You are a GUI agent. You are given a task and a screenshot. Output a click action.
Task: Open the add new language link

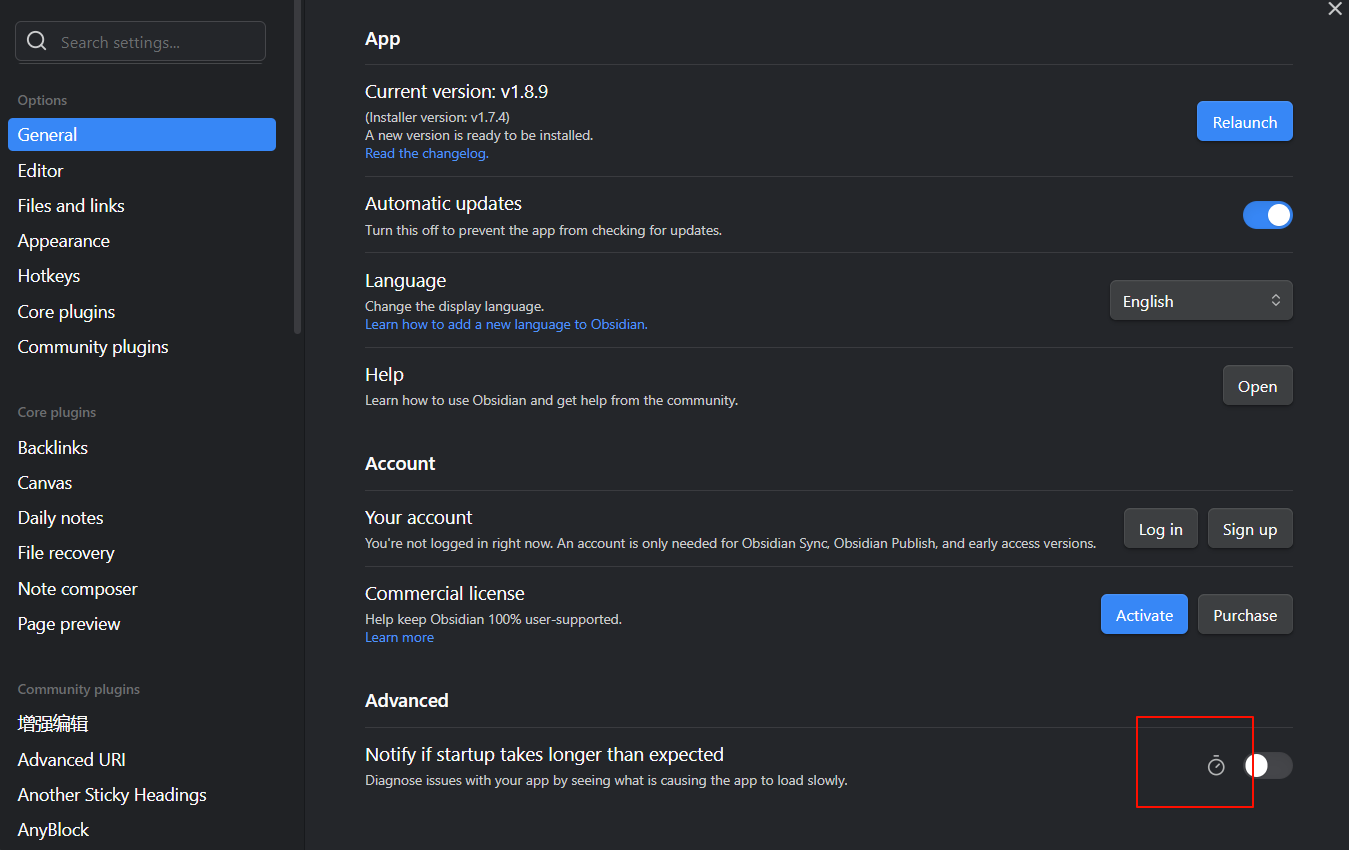click(x=506, y=325)
